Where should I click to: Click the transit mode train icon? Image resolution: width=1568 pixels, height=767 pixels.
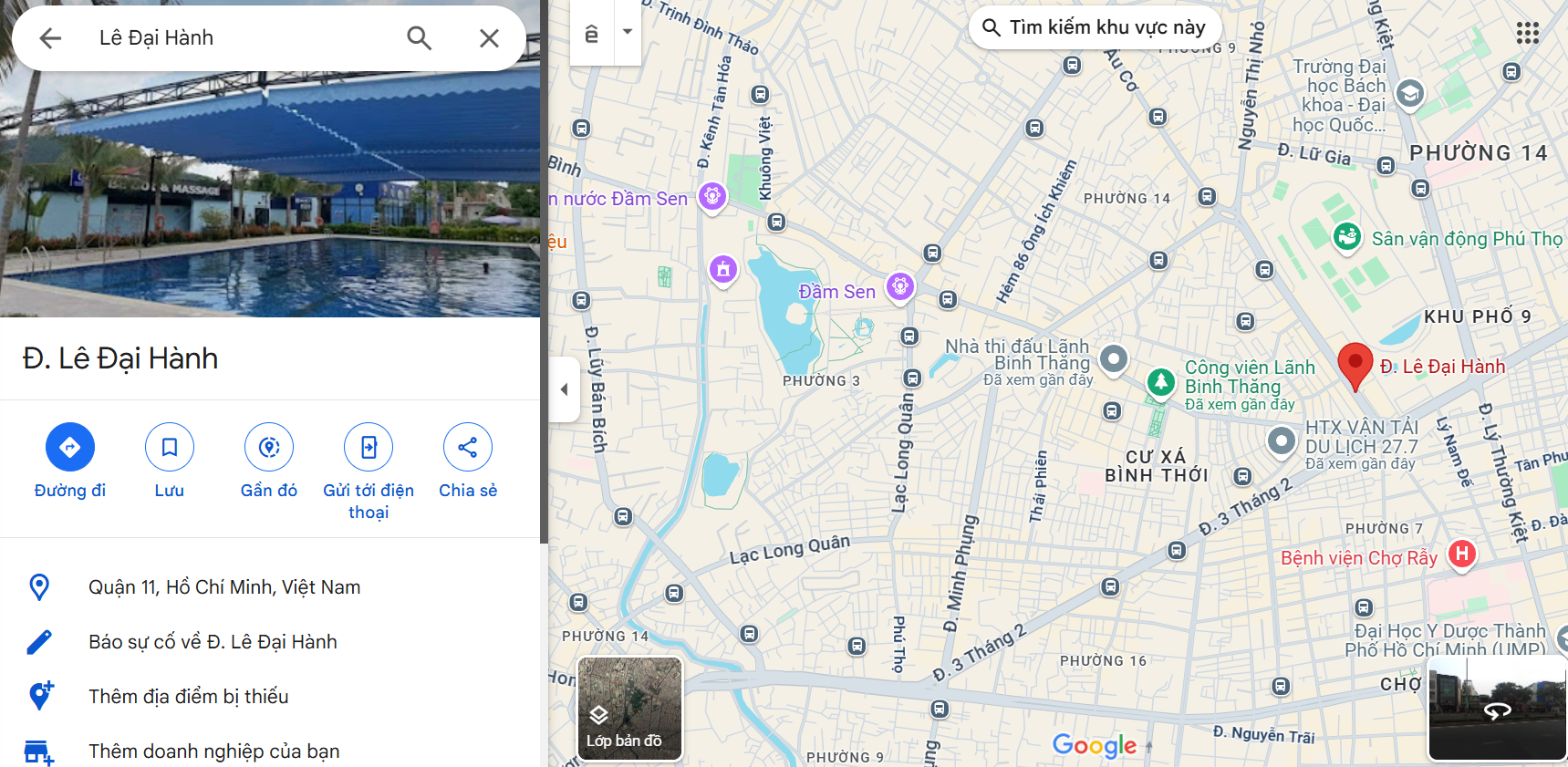tap(591, 33)
